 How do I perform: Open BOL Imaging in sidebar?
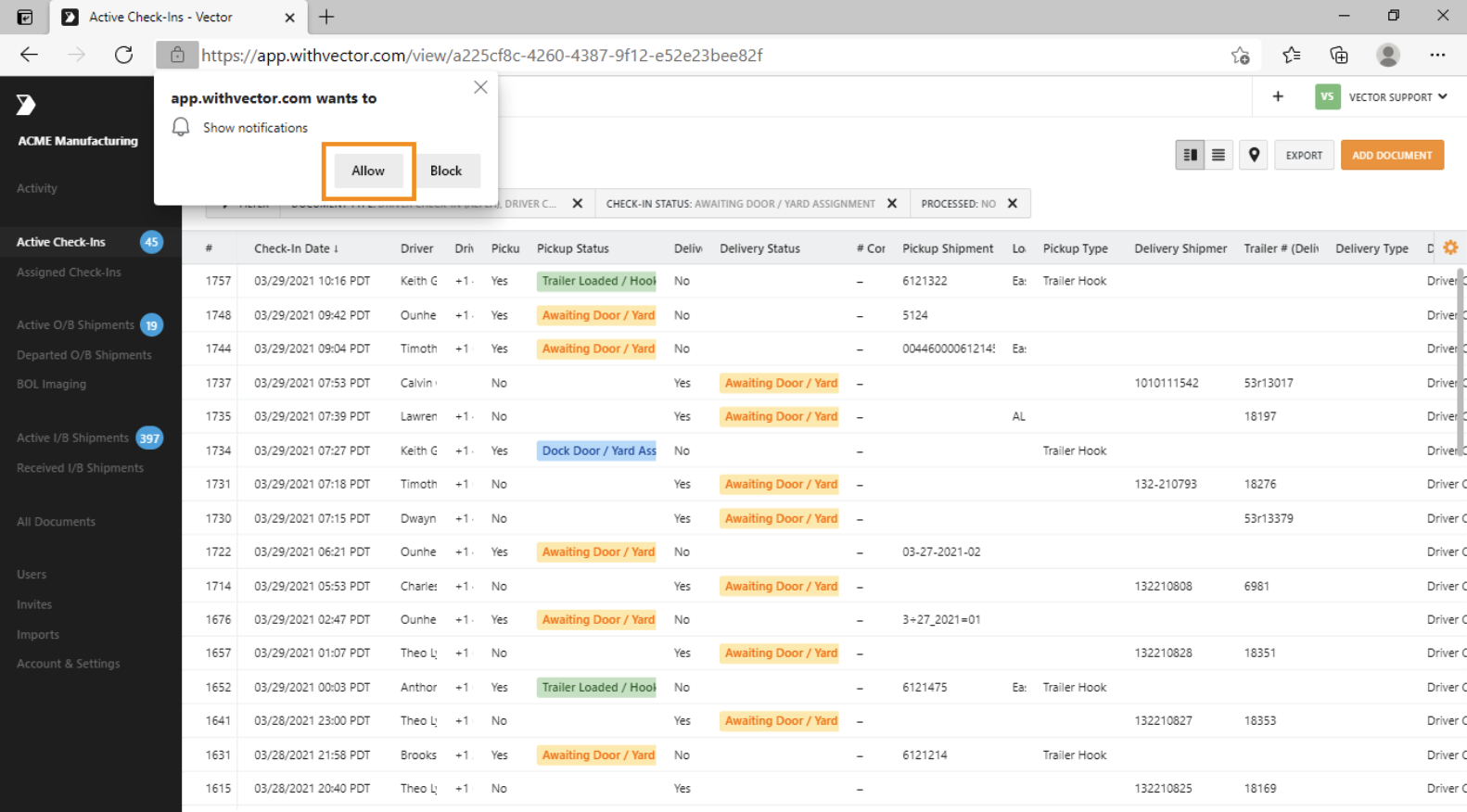point(51,384)
